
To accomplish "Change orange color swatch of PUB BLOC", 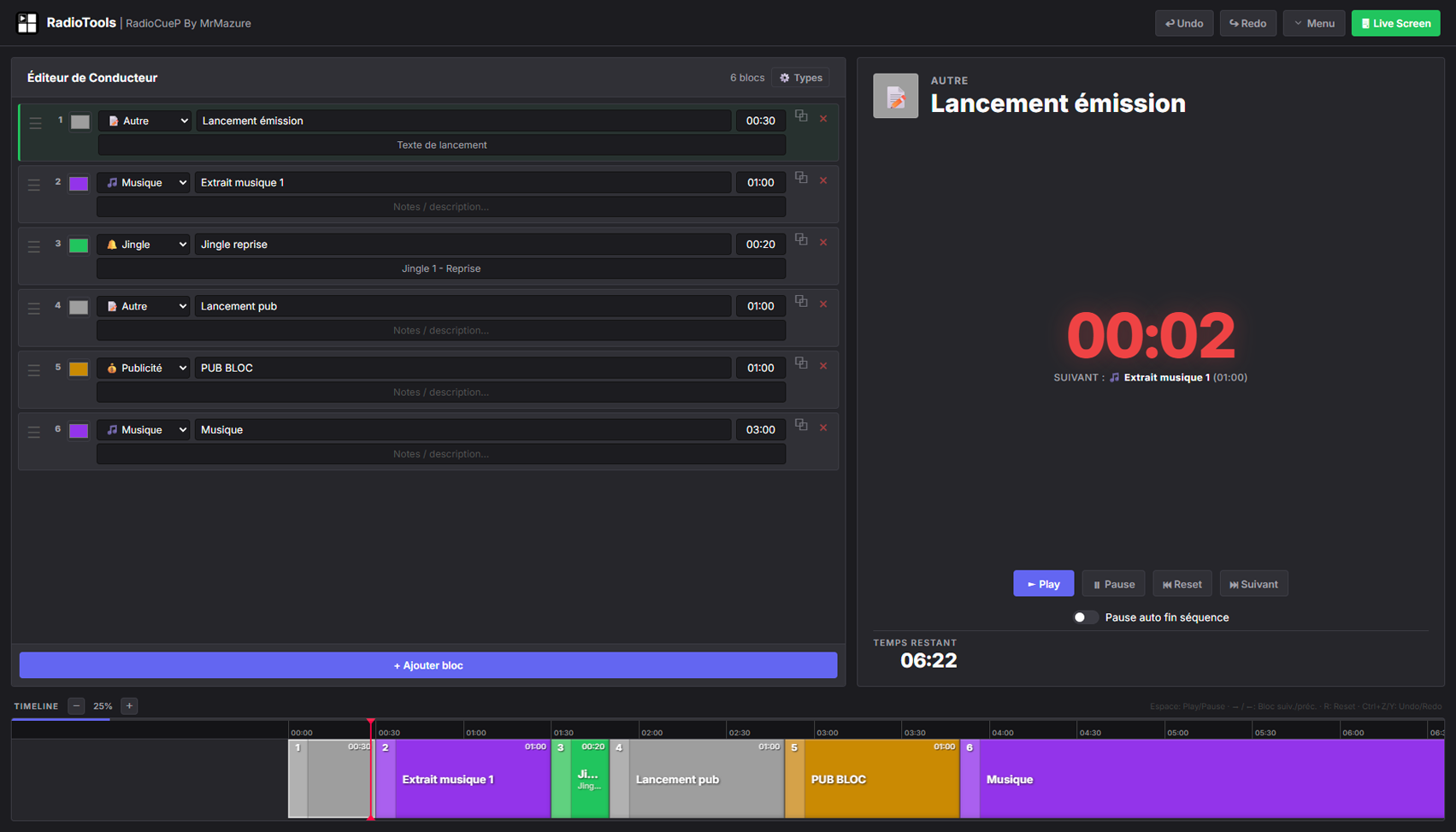I will coord(79,369).
